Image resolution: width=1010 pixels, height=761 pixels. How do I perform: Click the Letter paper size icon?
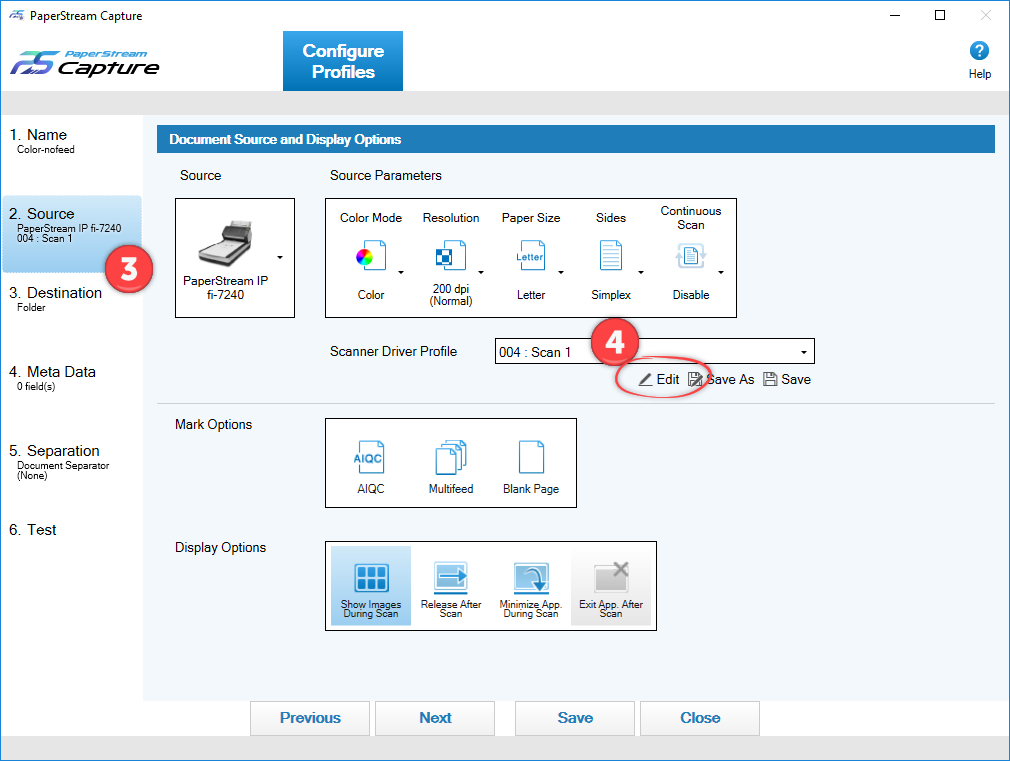click(x=531, y=256)
